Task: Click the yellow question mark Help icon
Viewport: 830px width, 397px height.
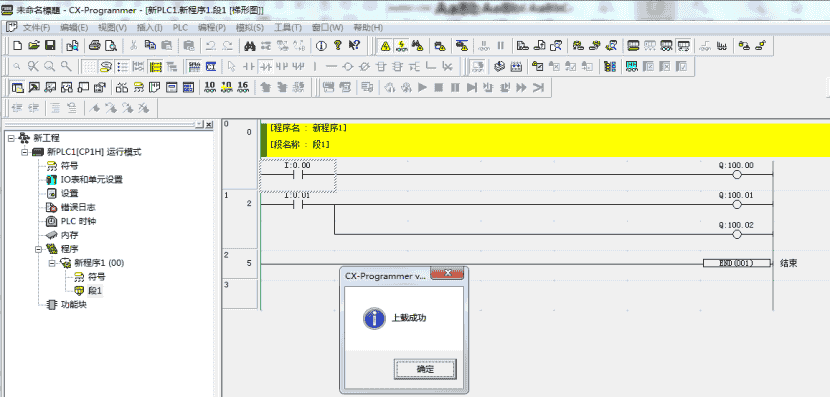Action: click(338, 46)
